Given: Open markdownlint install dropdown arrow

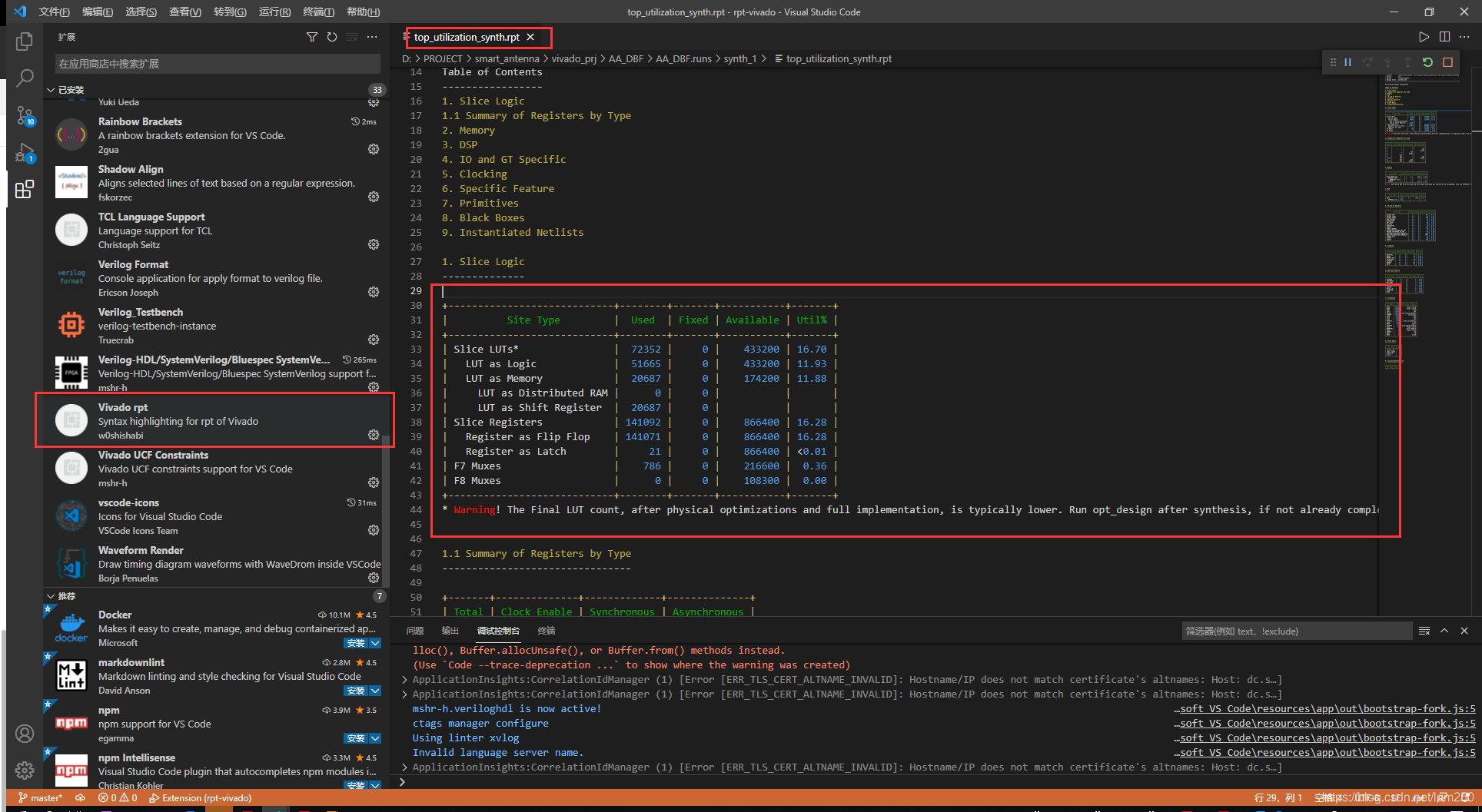Looking at the screenshot, I should pyautogui.click(x=375, y=691).
